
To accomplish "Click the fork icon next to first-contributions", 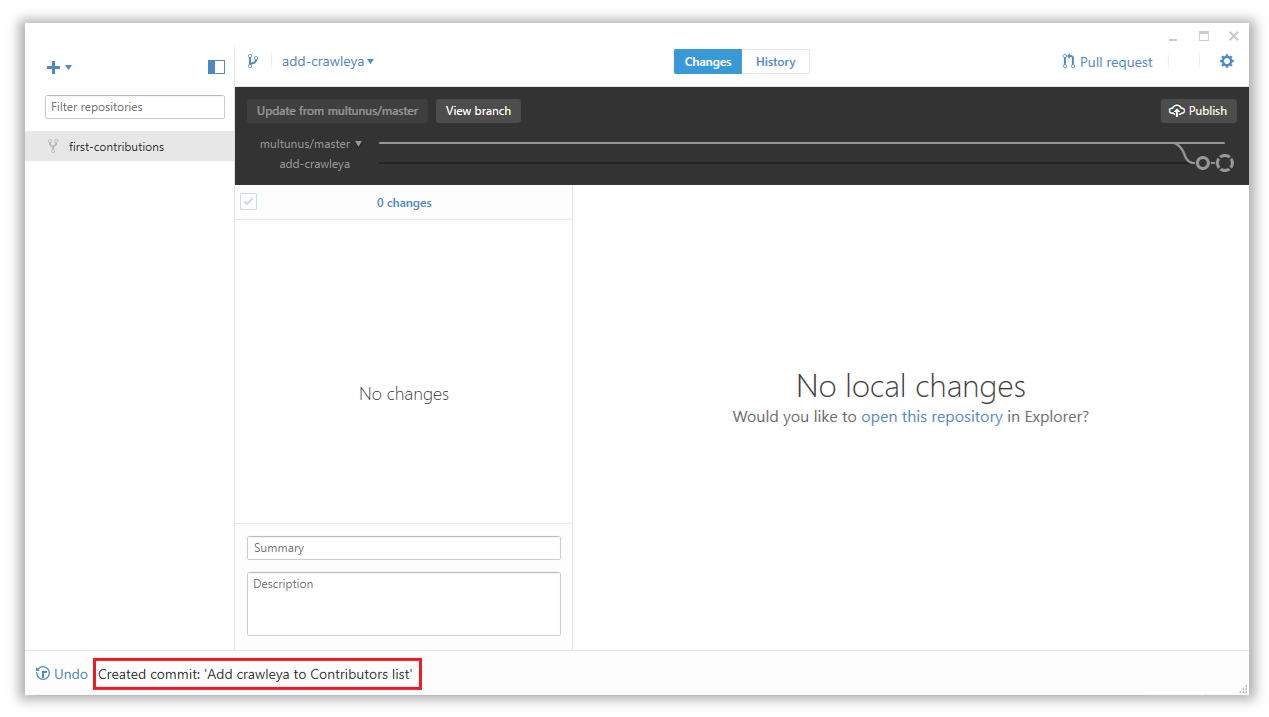I will [52, 146].
